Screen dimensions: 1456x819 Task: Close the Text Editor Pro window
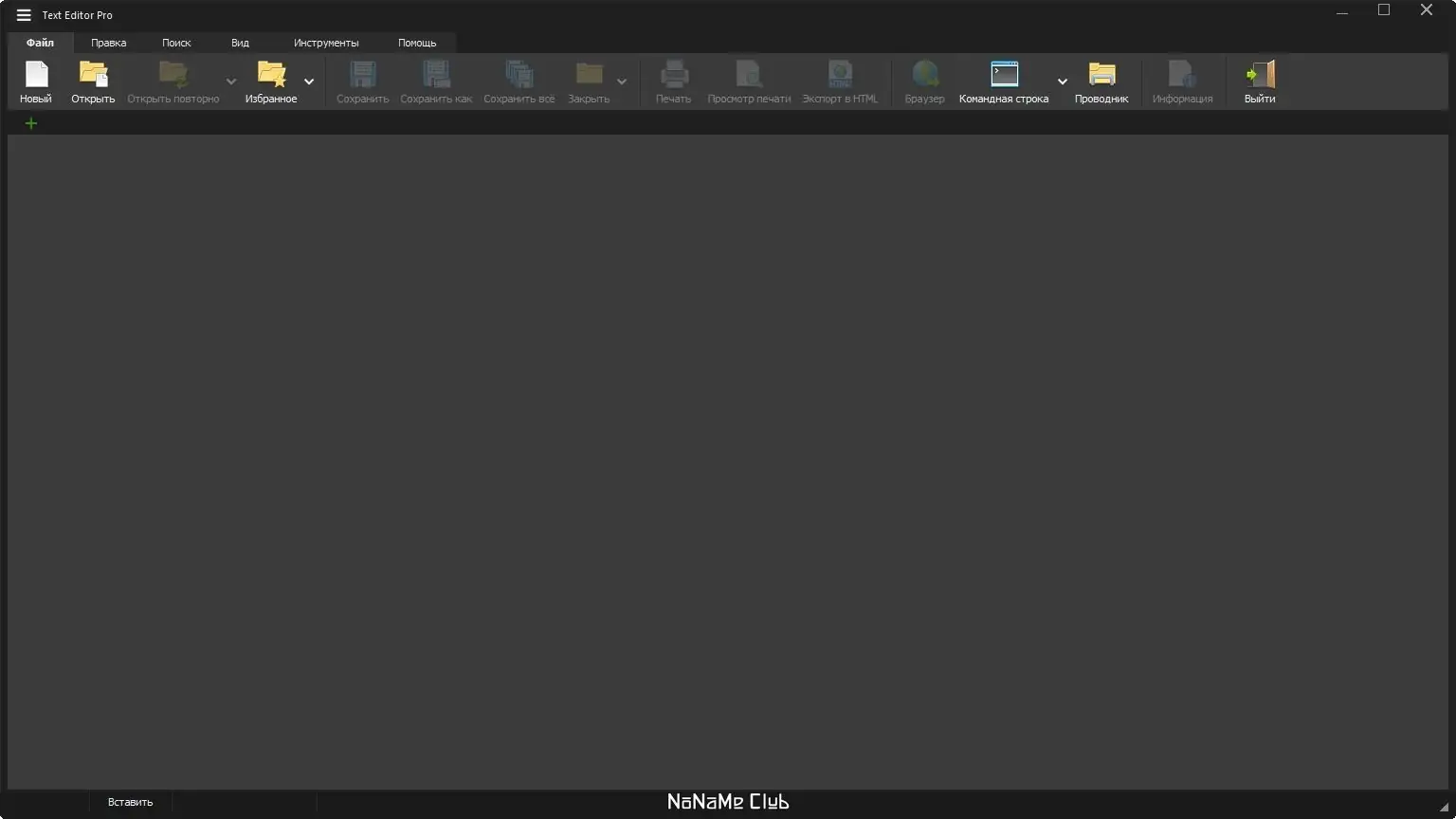coord(1427,10)
